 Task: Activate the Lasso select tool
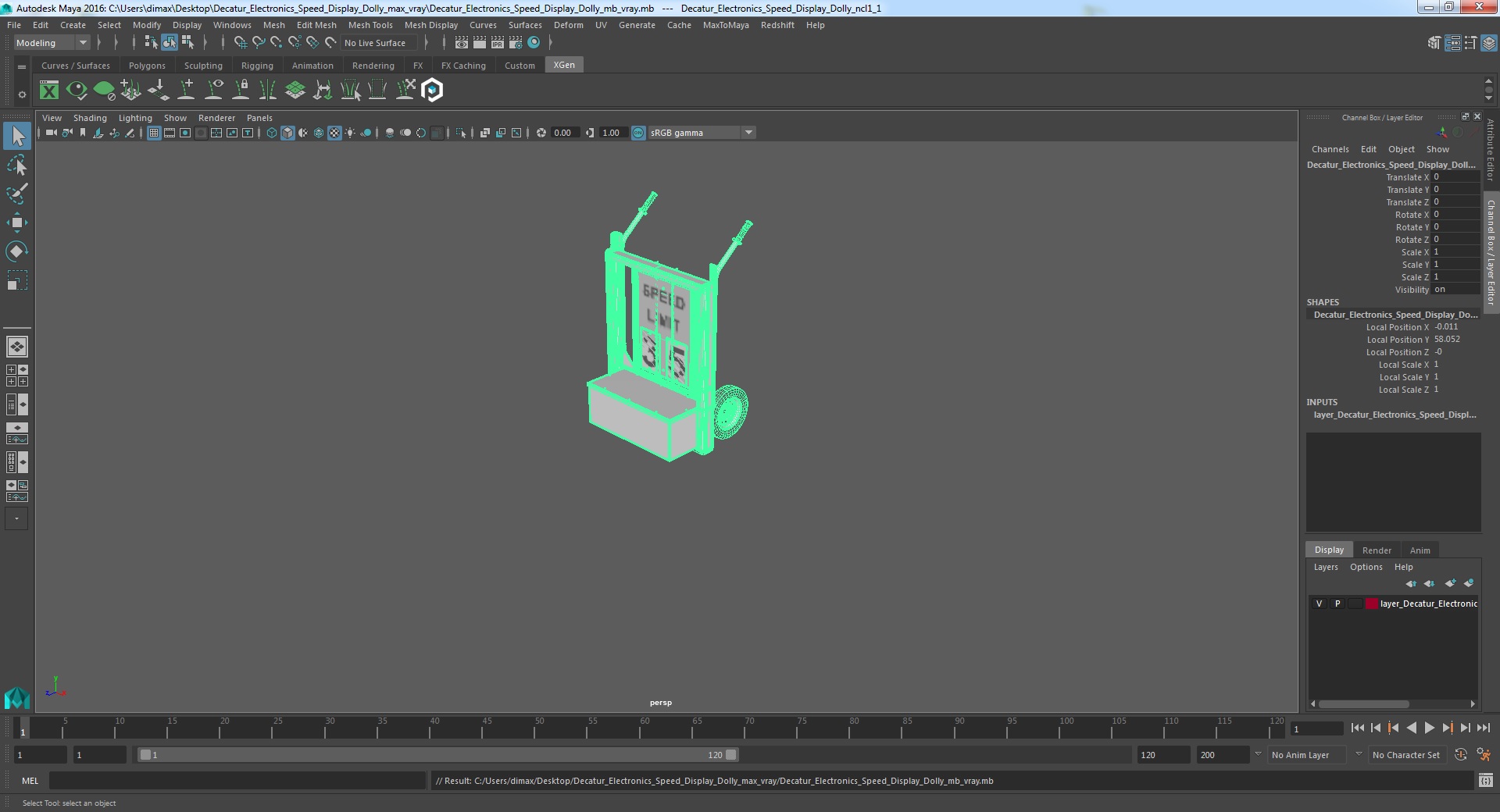(x=16, y=166)
